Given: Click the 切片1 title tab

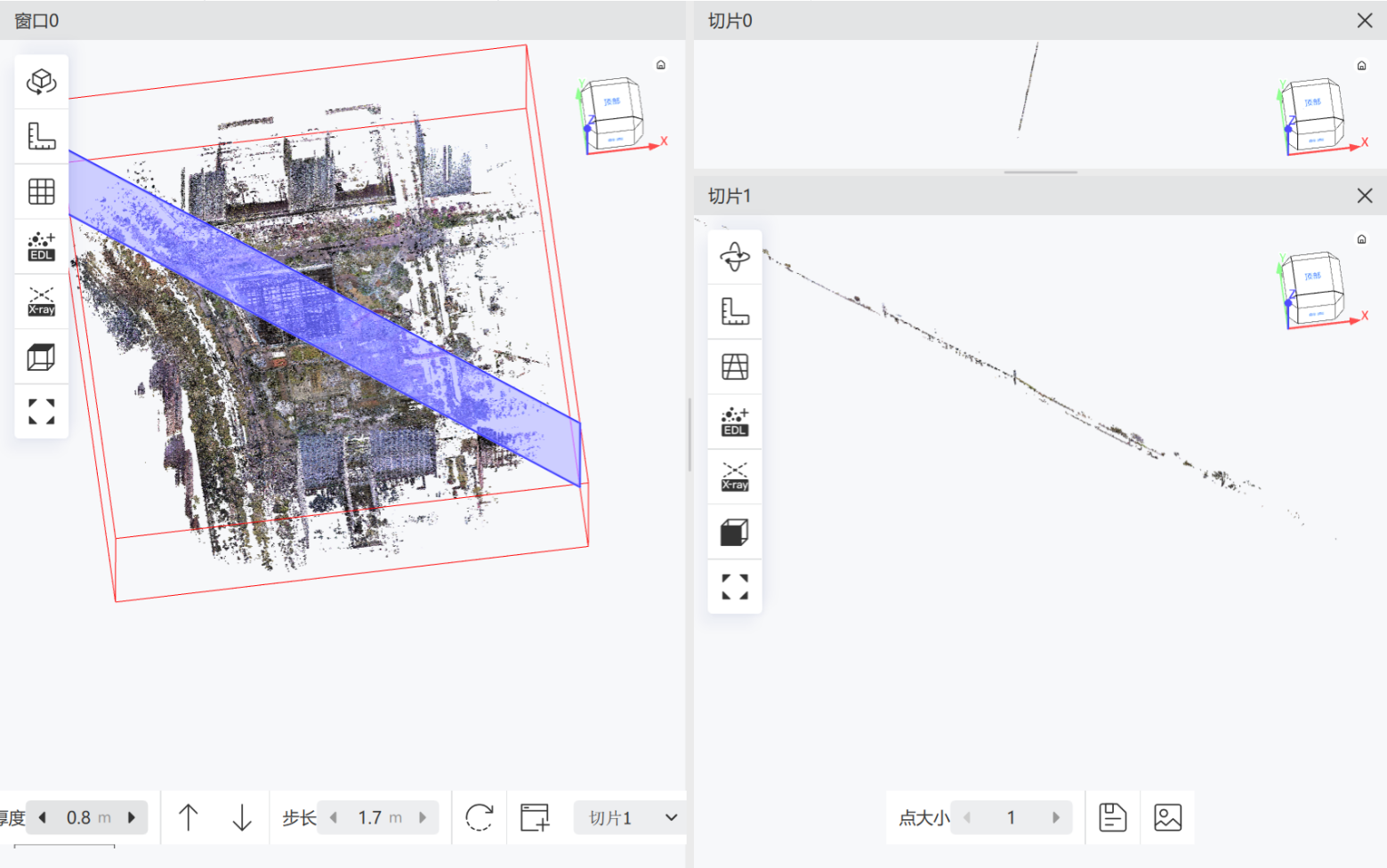Looking at the screenshot, I should coord(730,196).
